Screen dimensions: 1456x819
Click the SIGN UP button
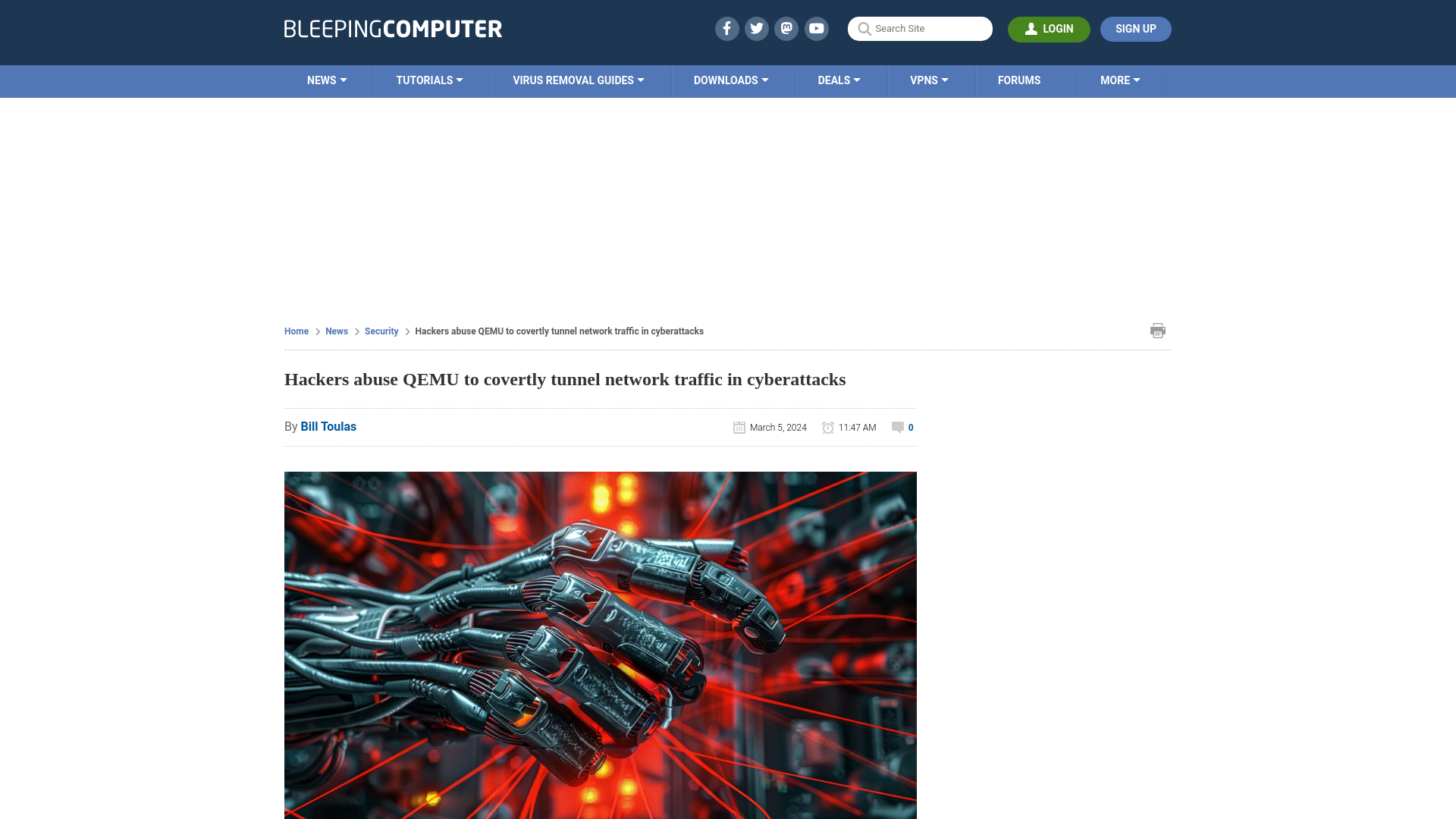1135,29
